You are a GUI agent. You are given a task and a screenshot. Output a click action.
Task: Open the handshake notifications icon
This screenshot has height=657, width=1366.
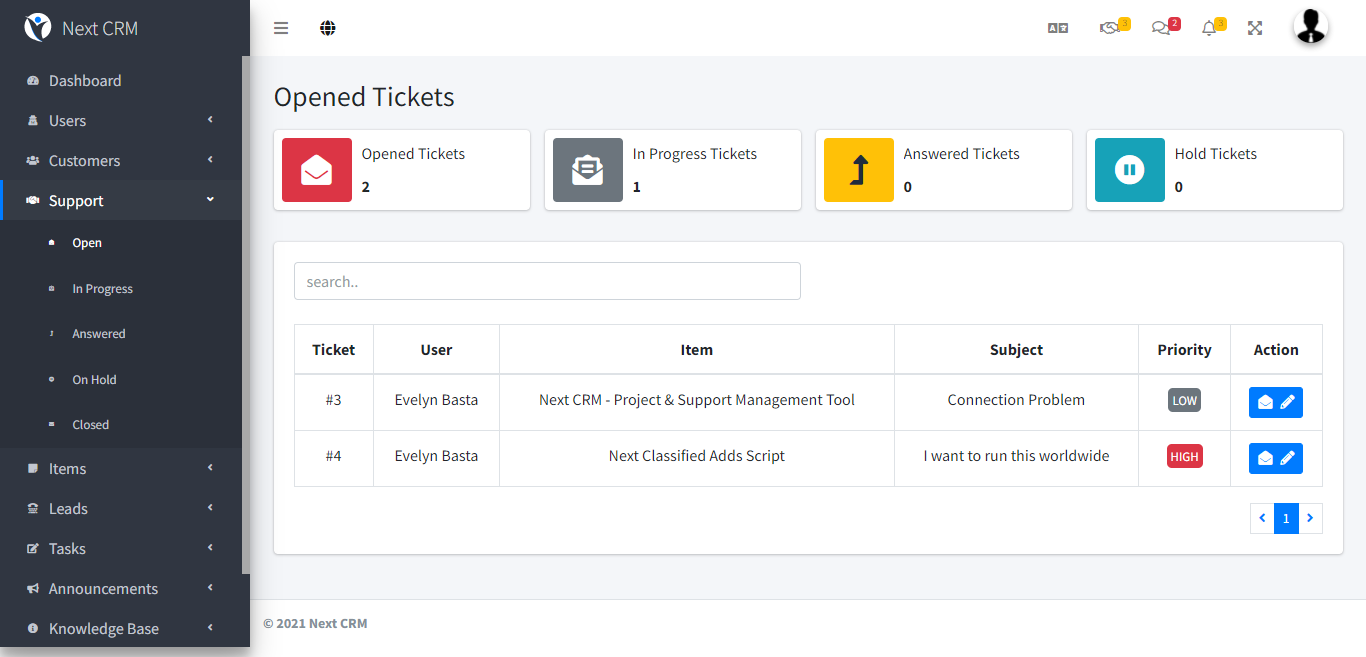(x=1109, y=28)
